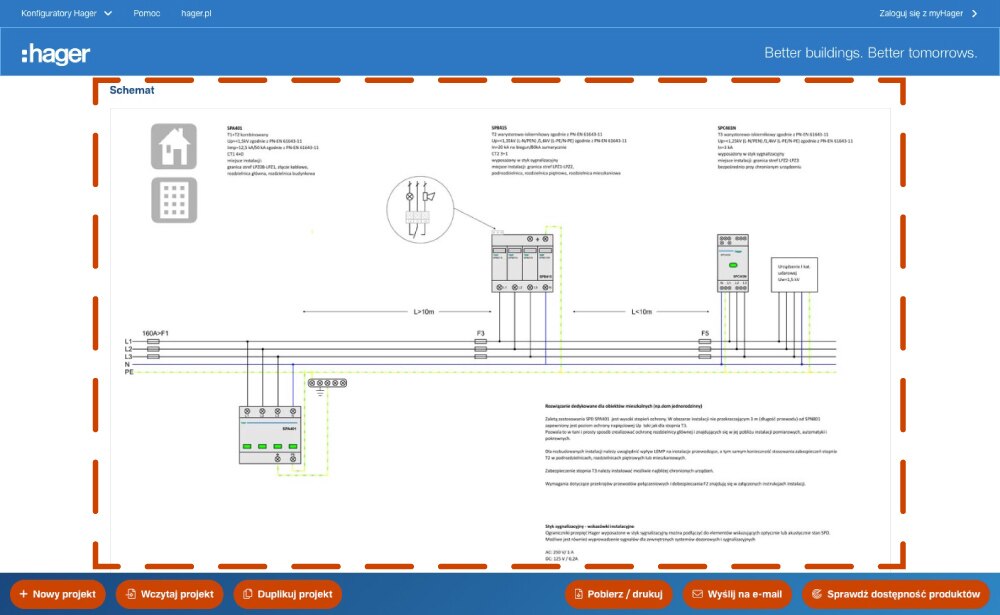Check availability with Sprawdź dostępność produktów
The width and height of the screenshot is (1000, 615).
[x=895, y=594]
